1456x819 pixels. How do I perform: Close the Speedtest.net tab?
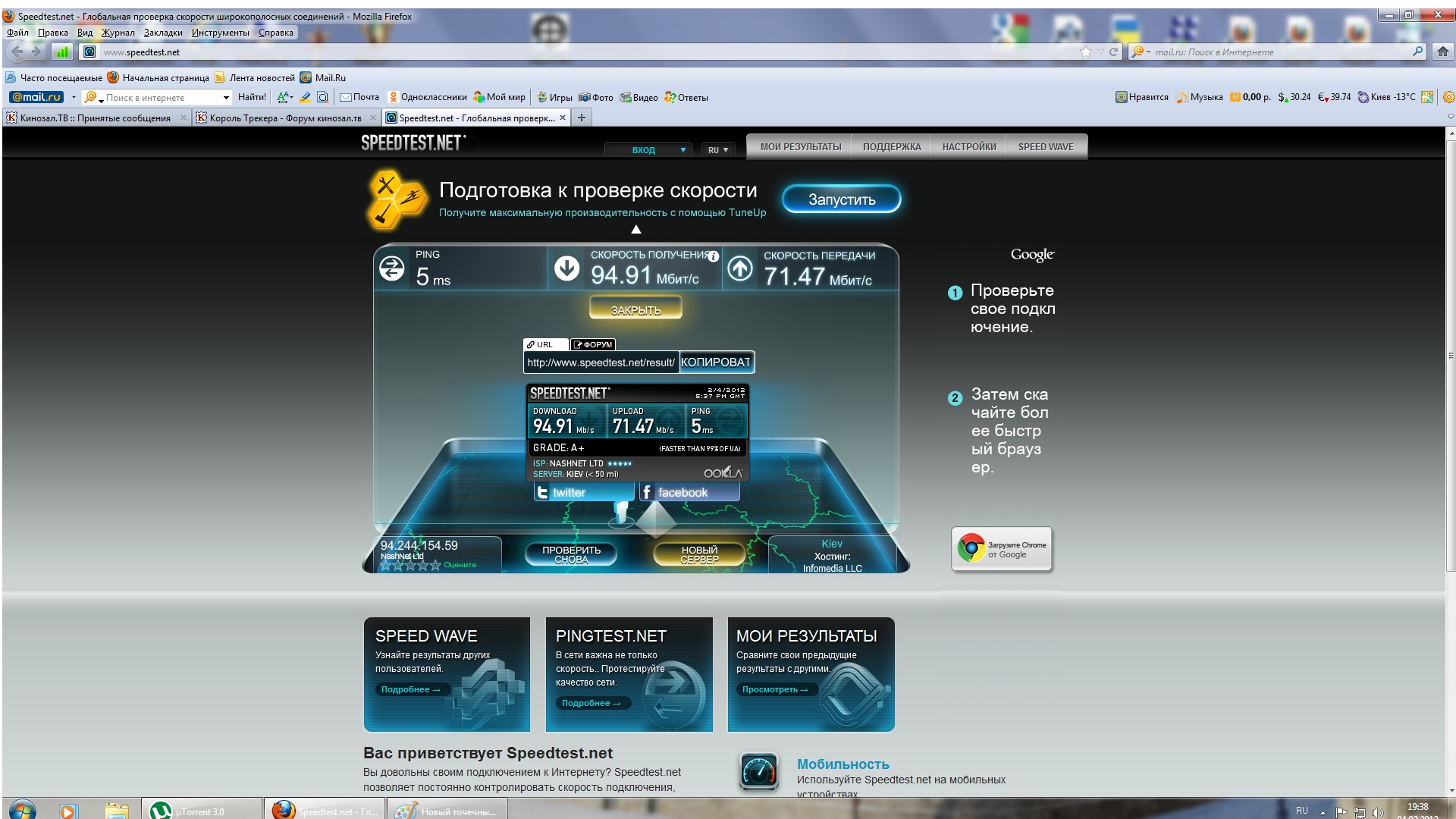(x=563, y=118)
